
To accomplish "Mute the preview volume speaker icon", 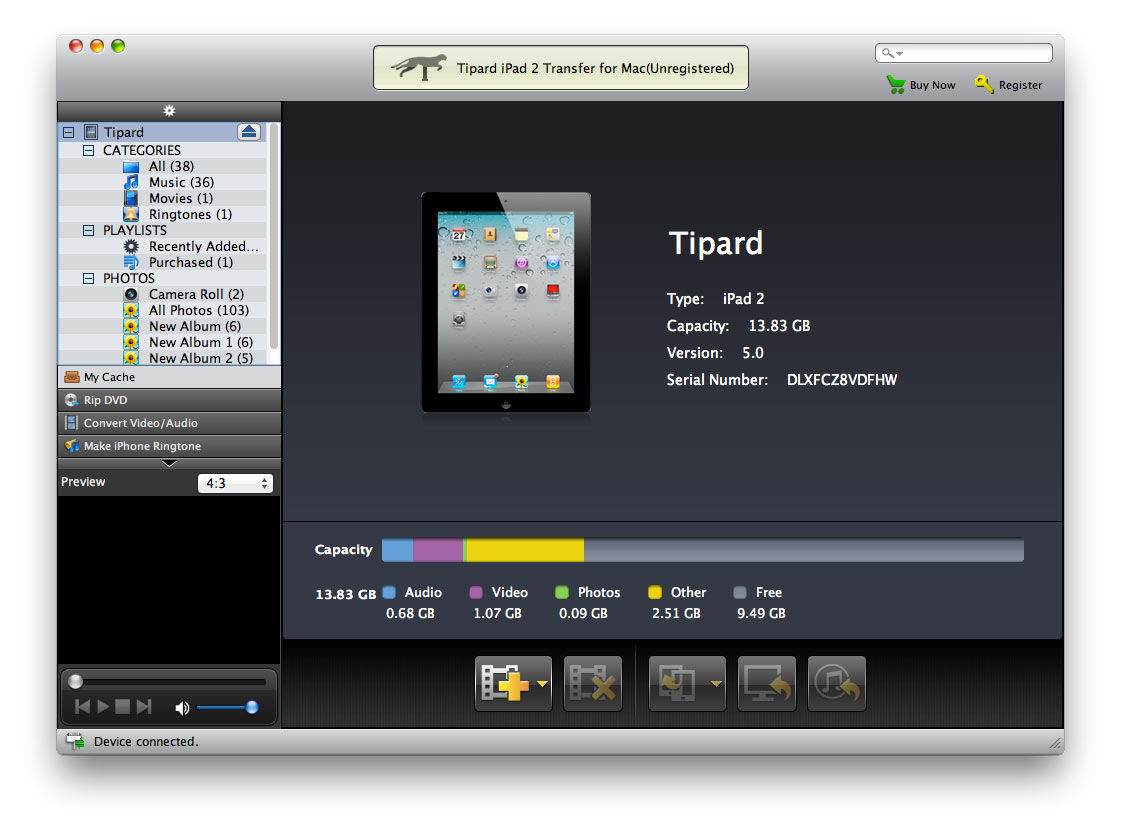I will pyautogui.click(x=182, y=708).
